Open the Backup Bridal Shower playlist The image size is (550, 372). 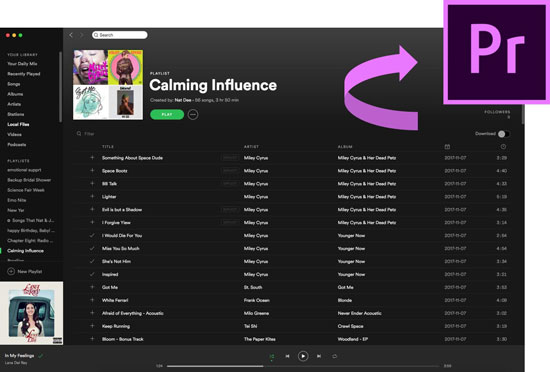tap(29, 180)
